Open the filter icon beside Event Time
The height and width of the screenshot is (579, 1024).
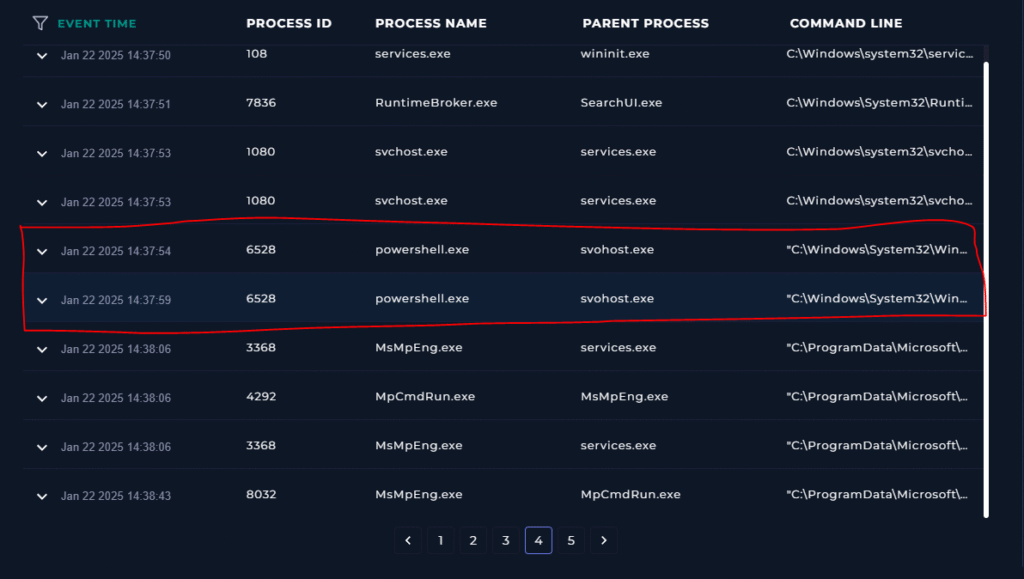click(x=40, y=23)
